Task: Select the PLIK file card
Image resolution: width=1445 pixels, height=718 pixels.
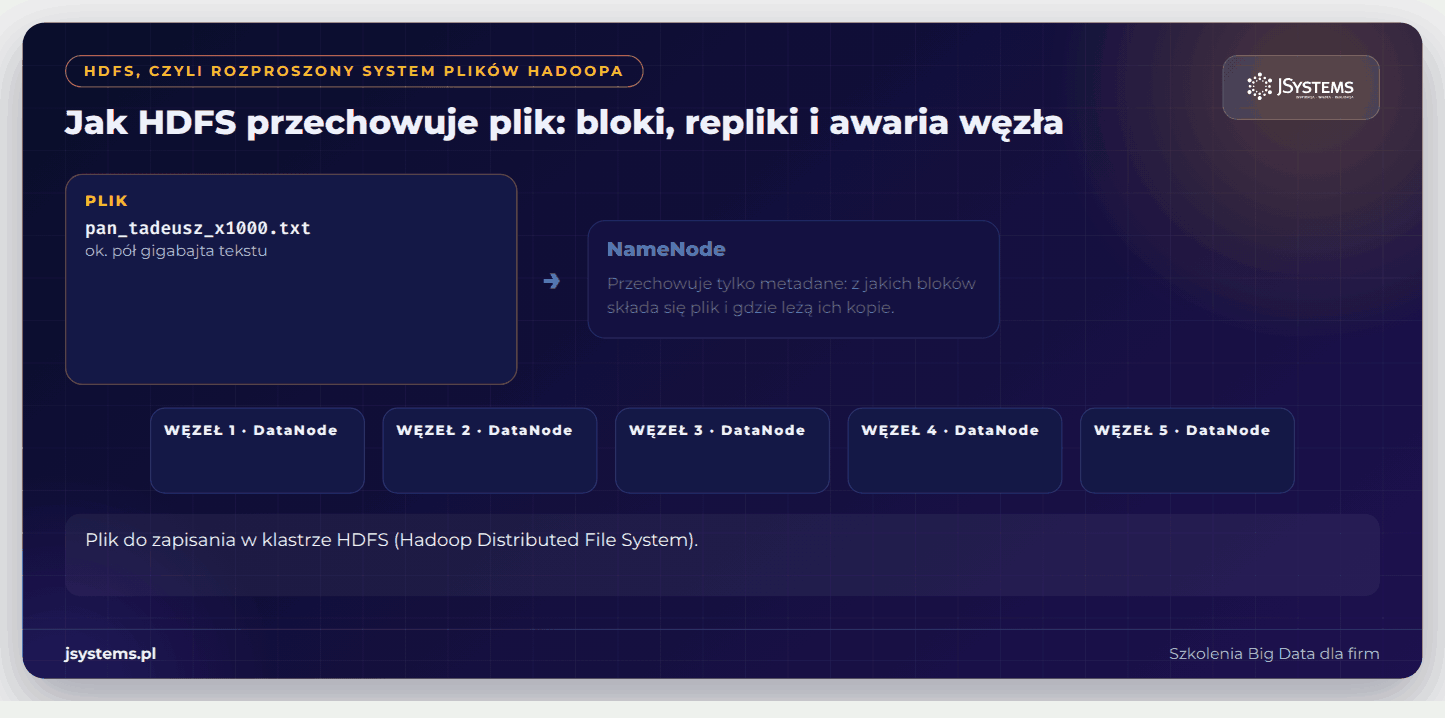Action: coord(291,279)
